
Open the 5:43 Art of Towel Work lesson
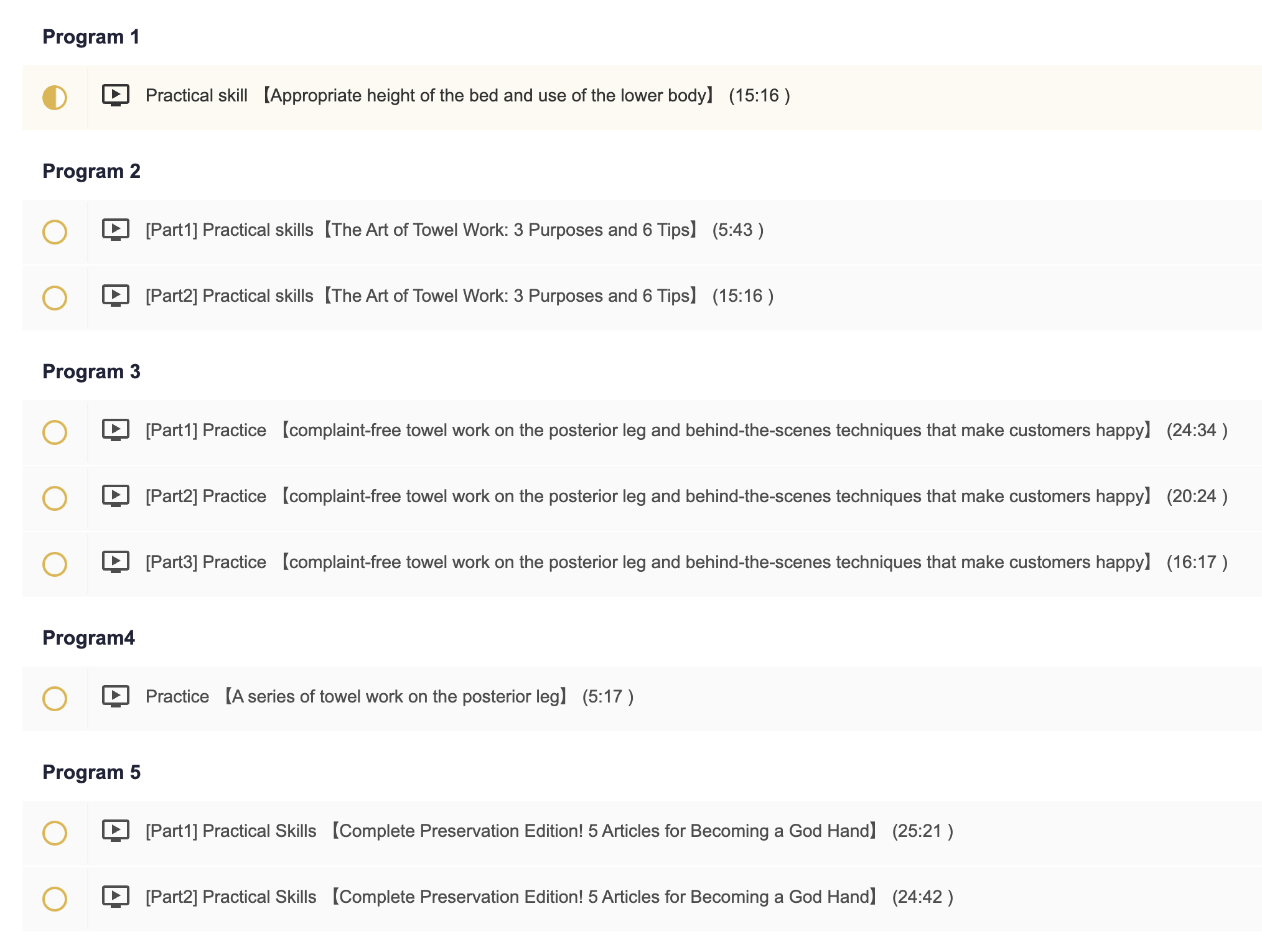455,230
